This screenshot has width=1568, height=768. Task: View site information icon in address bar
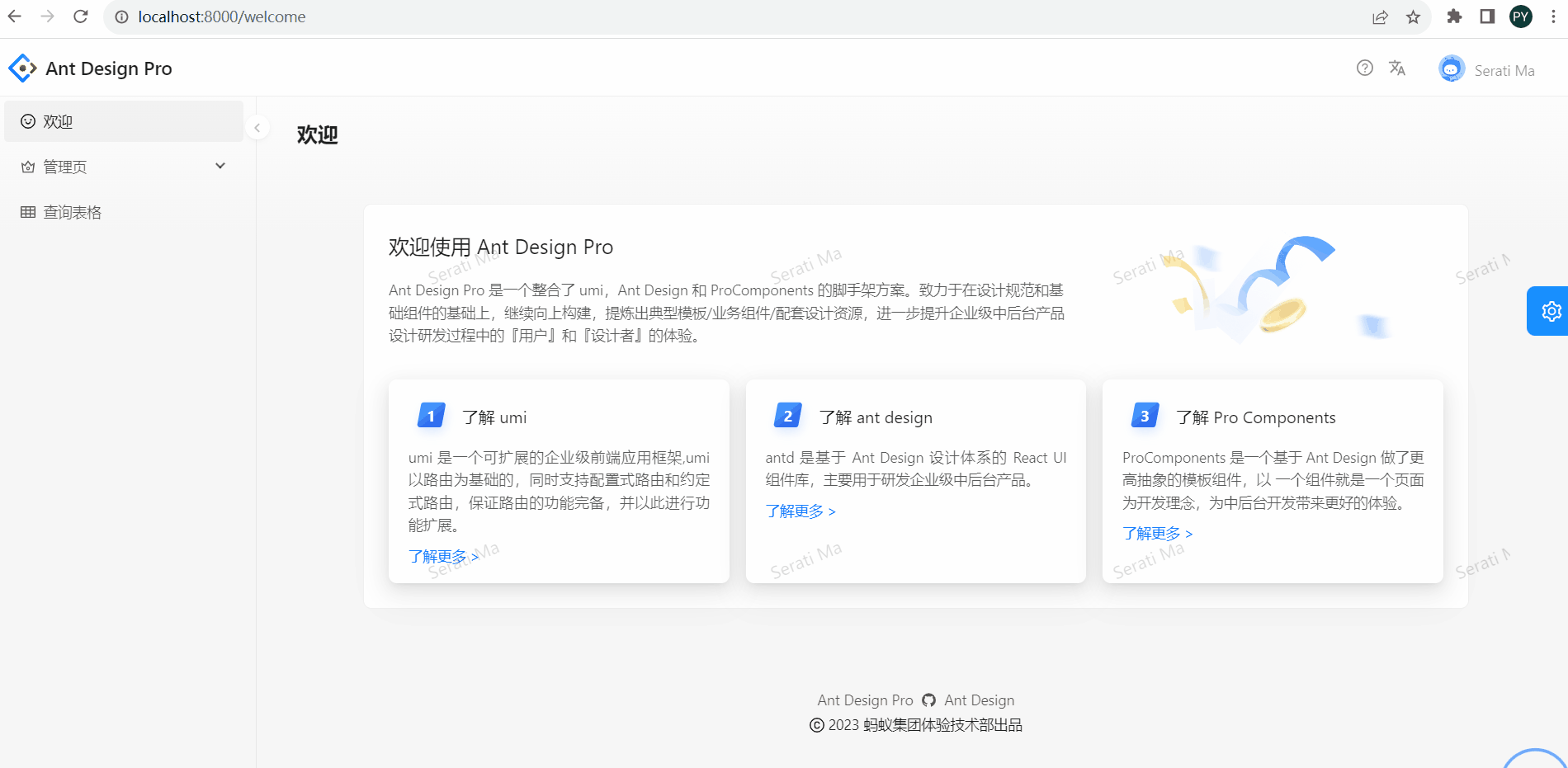tap(121, 16)
